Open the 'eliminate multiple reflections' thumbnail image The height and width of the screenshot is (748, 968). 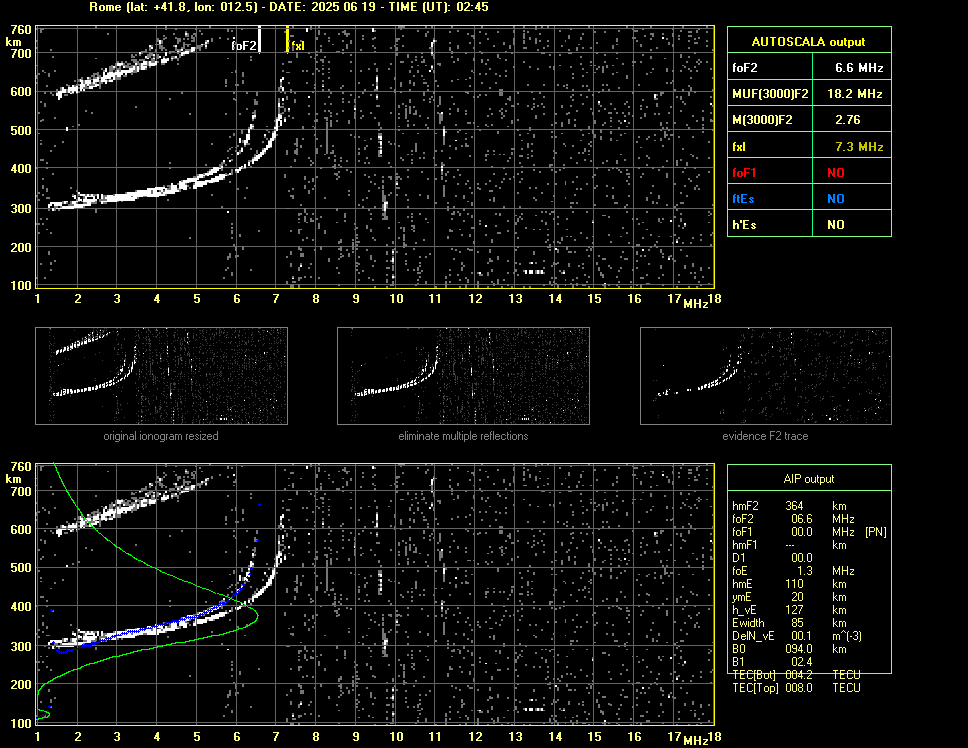click(x=463, y=376)
